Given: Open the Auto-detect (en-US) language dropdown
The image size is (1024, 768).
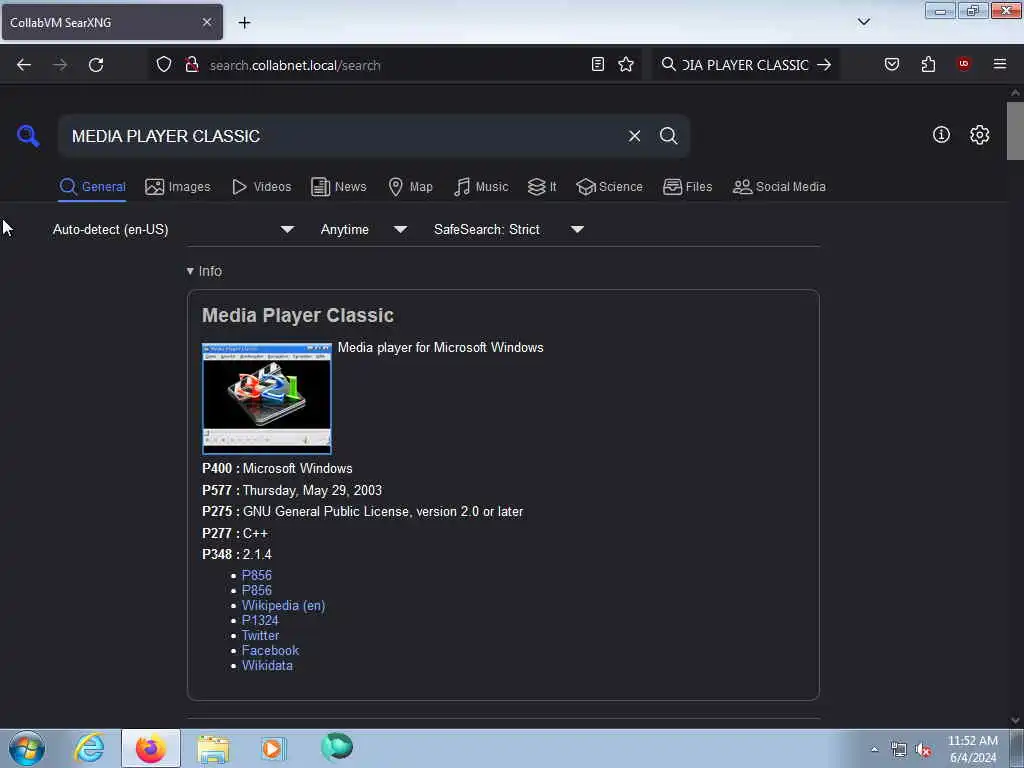Looking at the screenshot, I should coord(173,229).
